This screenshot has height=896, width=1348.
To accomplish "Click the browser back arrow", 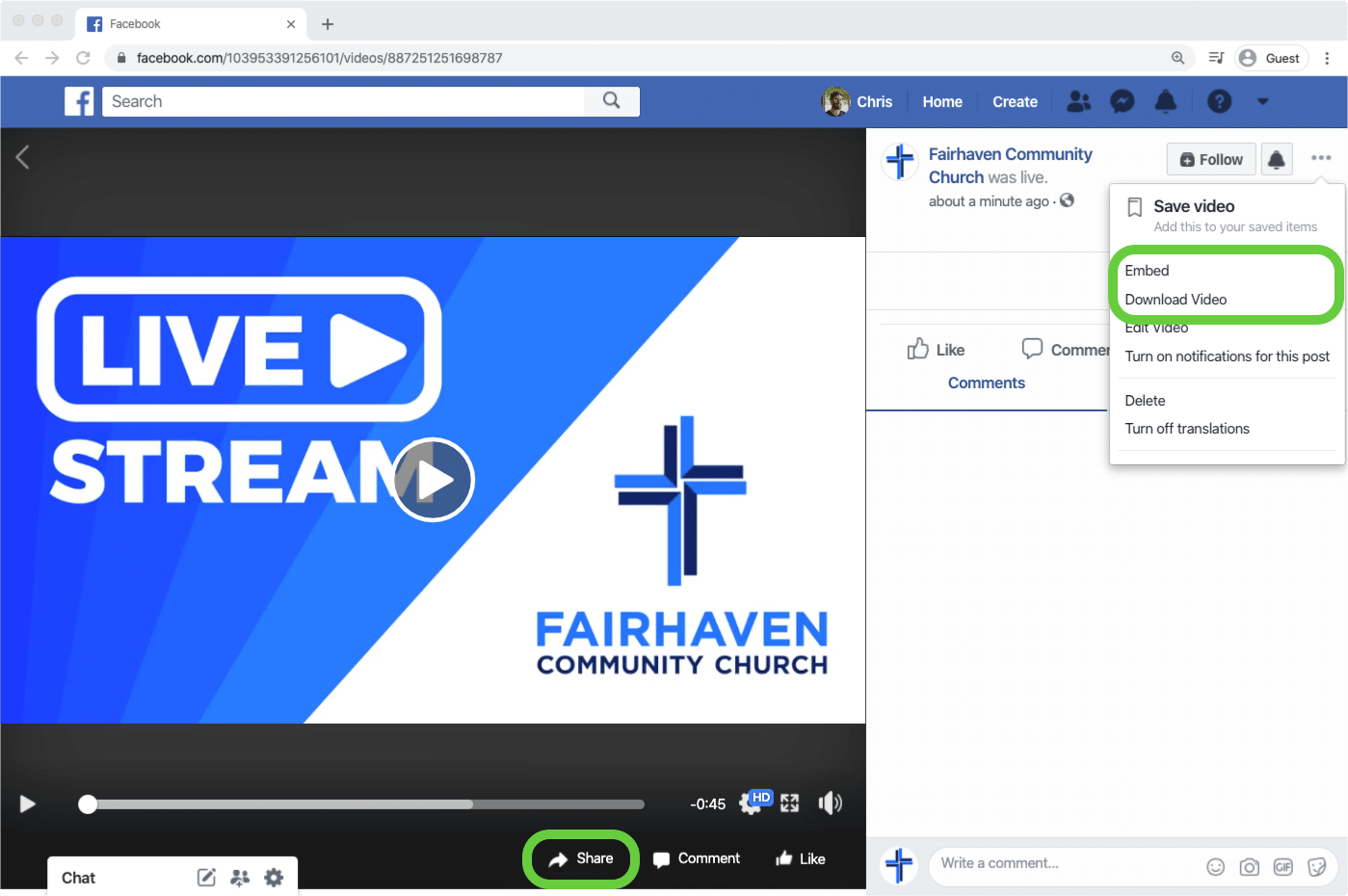I will tap(21, 58).
